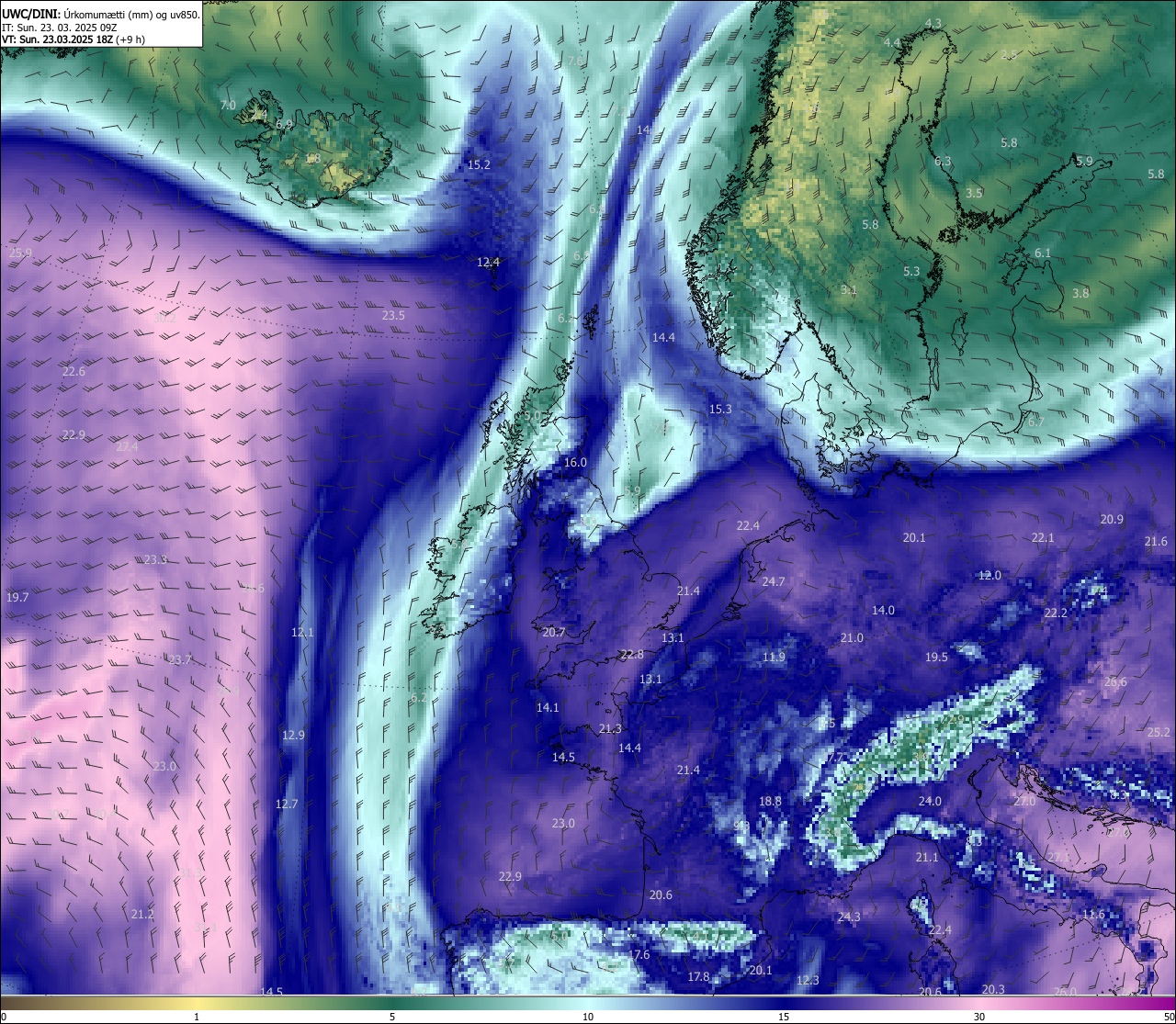Image resolution: width=1176 pixels, height=1024 pixels.
Task: Click the 25.9 value near the left edge
Action: pyautogui.click(x=20, y=253)
